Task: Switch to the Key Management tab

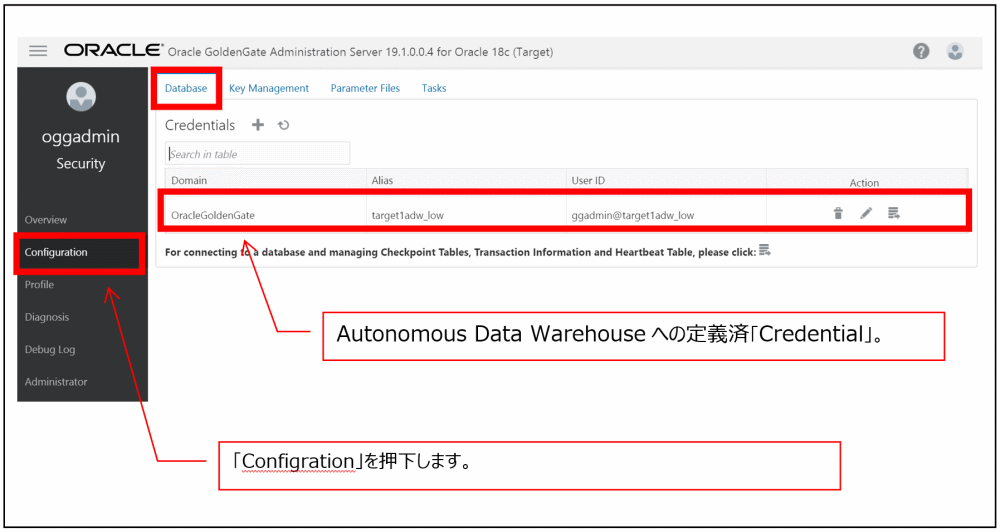Action: tap(268, 88)
